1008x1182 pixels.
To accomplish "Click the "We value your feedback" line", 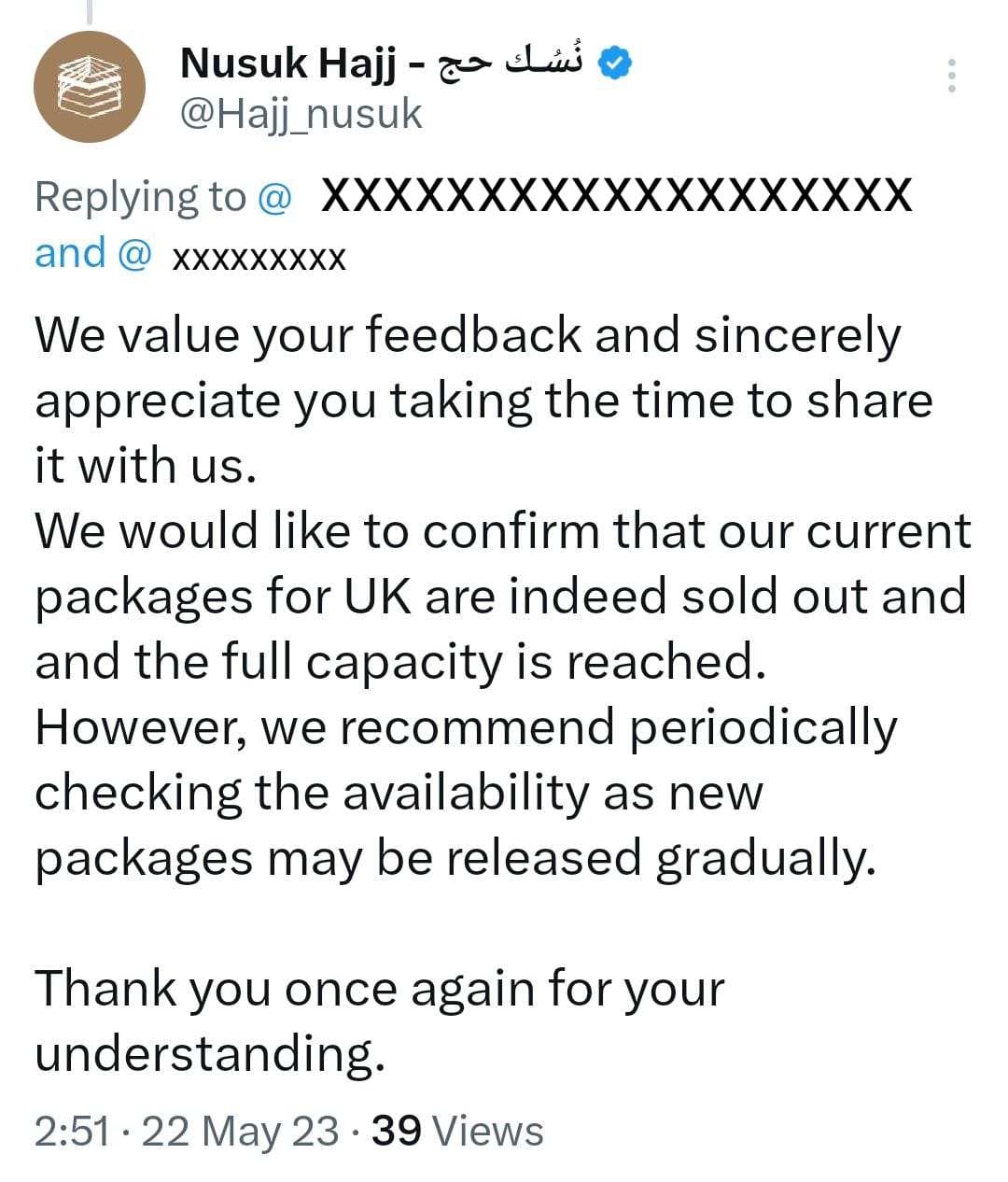I will 467,336.
